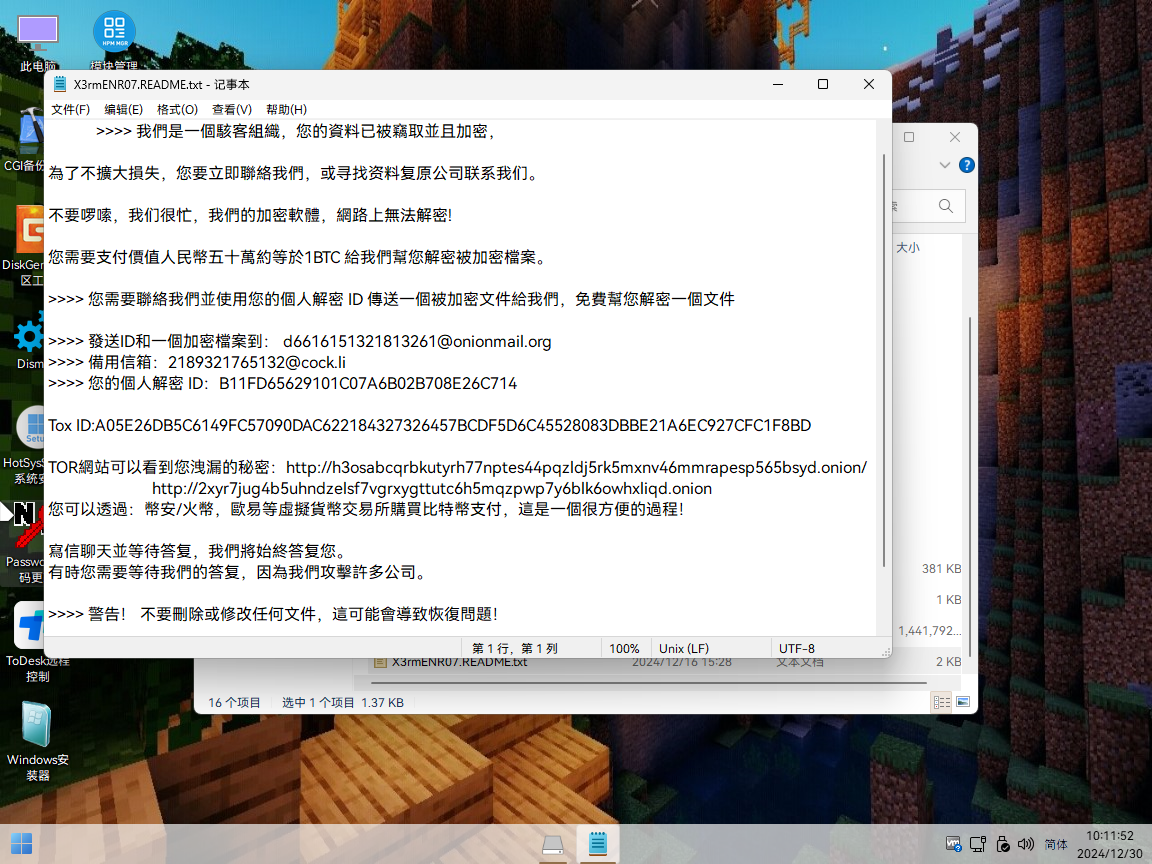The height and width of the screenshot is (864, 1152).
Task: Click the decryption ID B11FD65629101C07A6B02B708E26C714
Action: pos(367,384)
